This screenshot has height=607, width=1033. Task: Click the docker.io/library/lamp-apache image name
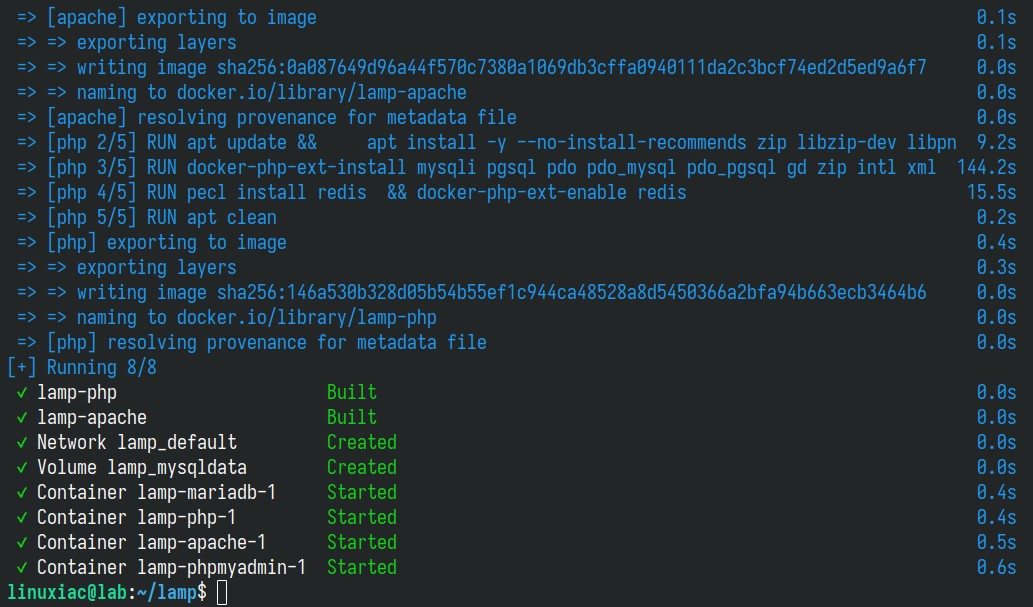[x=321, y=92]
